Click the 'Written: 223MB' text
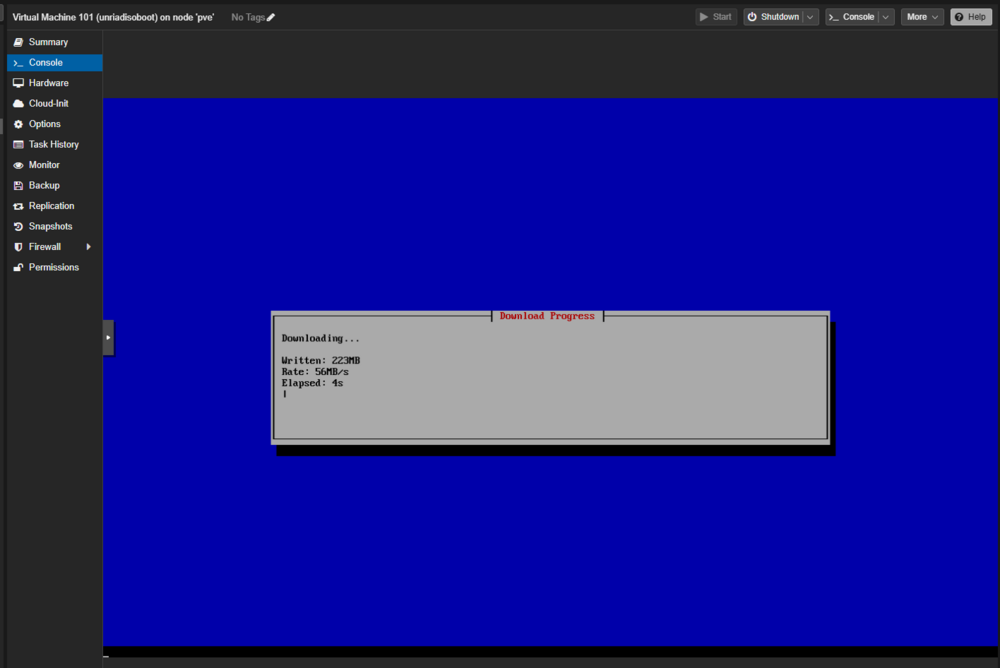The height and width of the screenshot is (668, 1000). 321,360
